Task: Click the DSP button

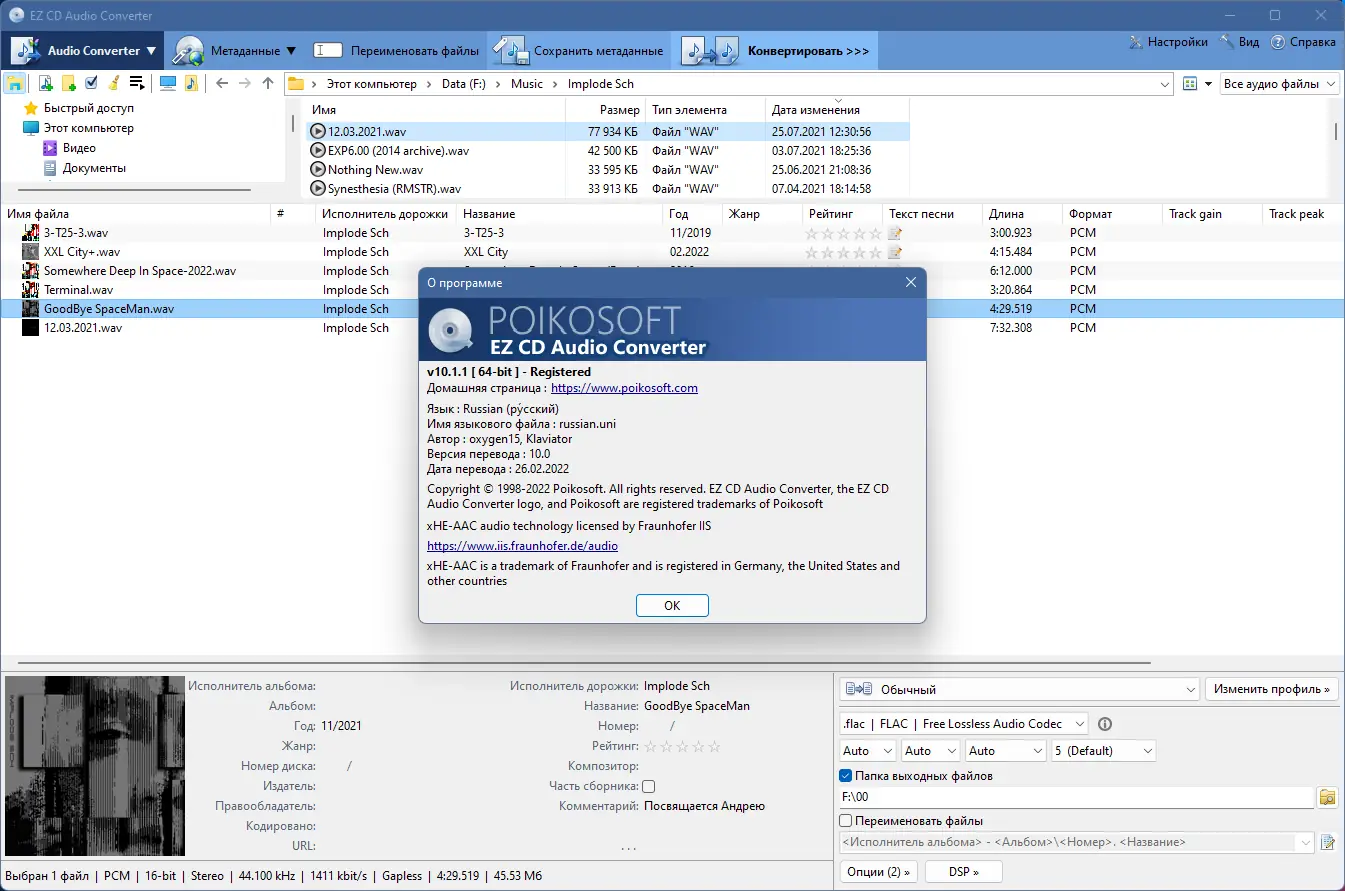Action: pos(962,872)
